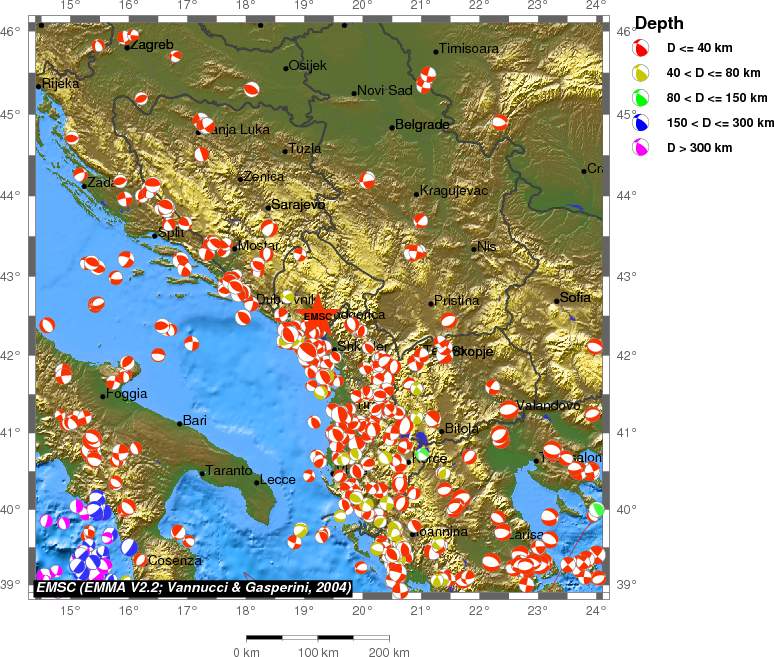Image resolution: width=774 pixels, height=657 pixels.
Task: Select the blue 150 to 300 km legend symbol
Action: point(641,122)
